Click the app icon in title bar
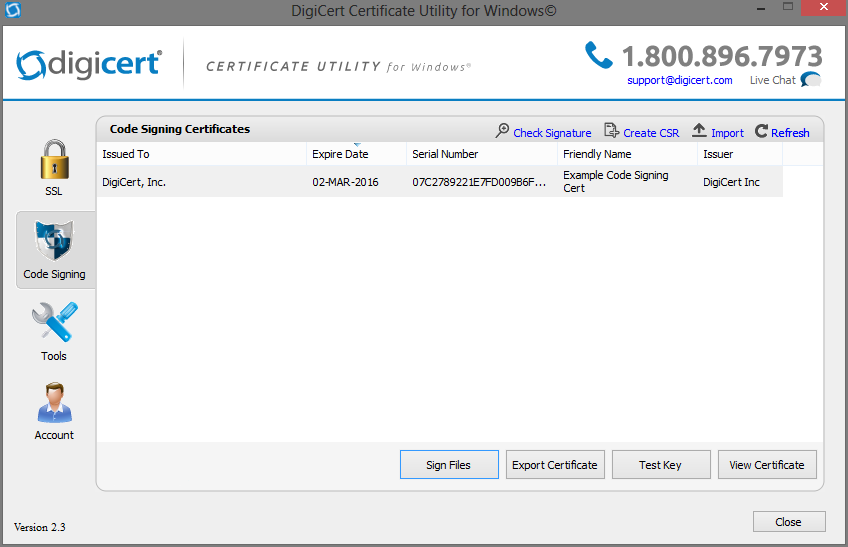848x547 pixels. (12, 10)
